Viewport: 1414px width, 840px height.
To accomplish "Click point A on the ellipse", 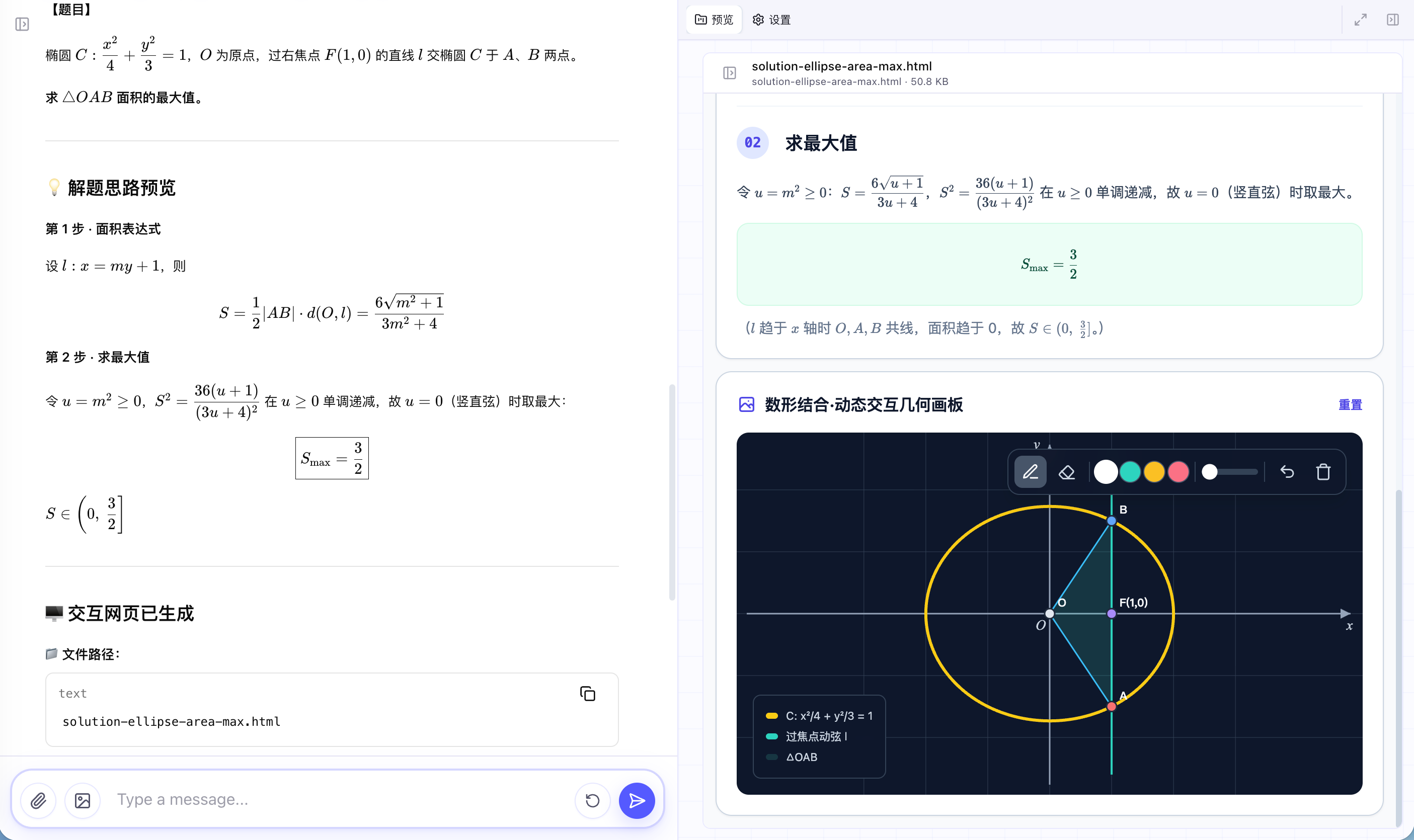I will click(1111, 706).
